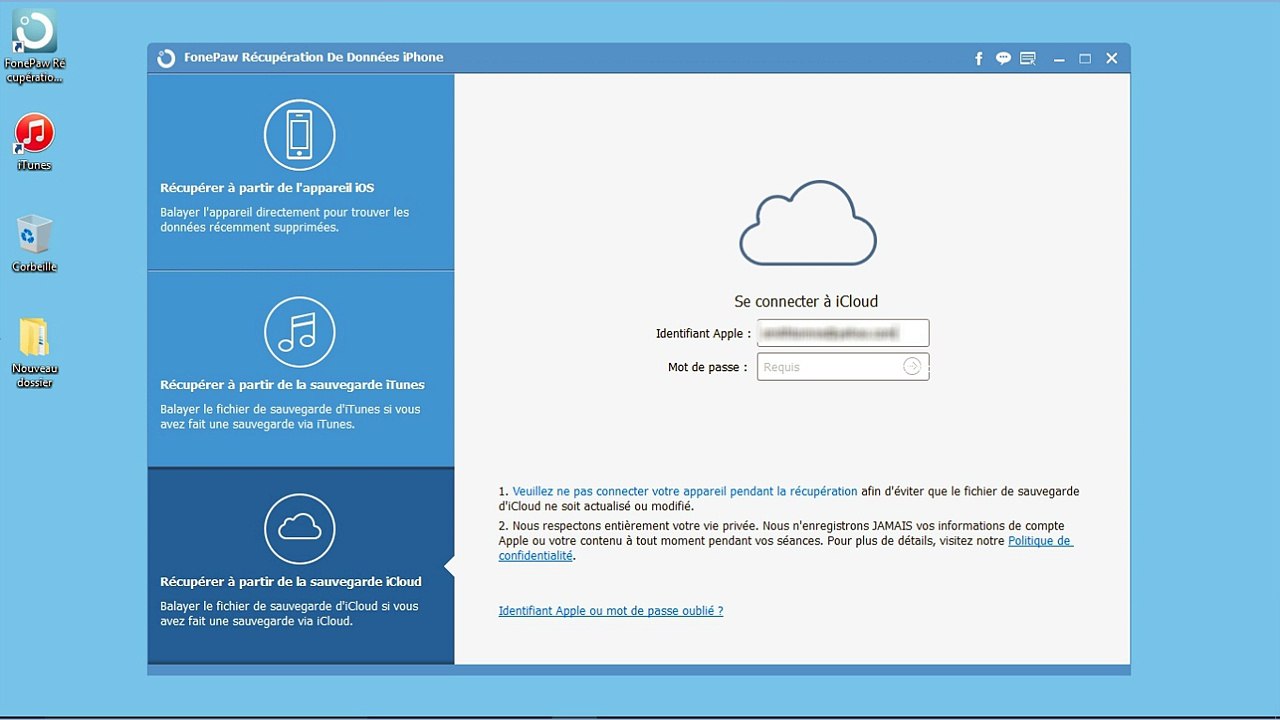Select Récupérer à partir de la sauvegarde iTunes
Image resolution: width=1280 pixels, height=720 pixels.
pos(301,369)
